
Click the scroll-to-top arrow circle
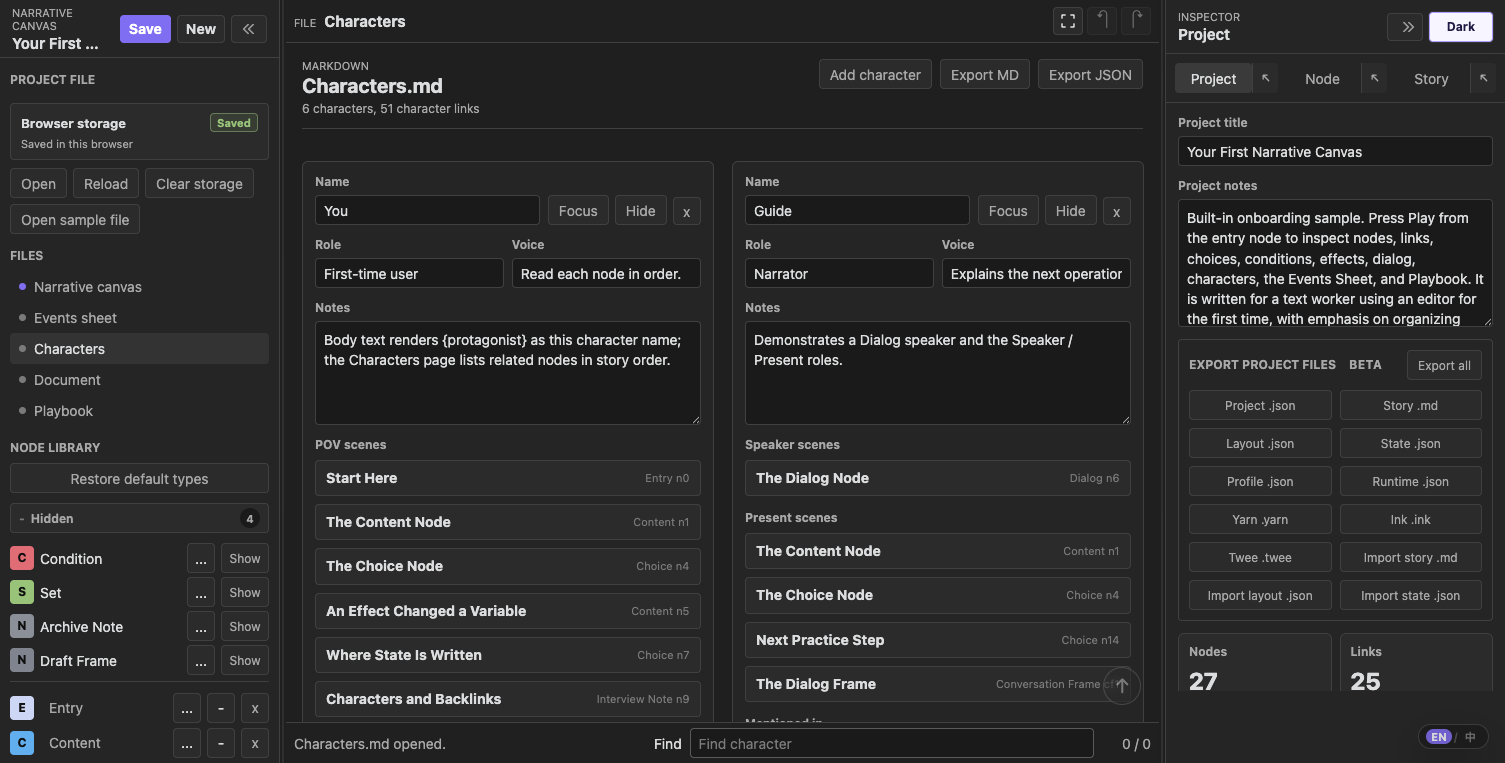coord(1121,686)
